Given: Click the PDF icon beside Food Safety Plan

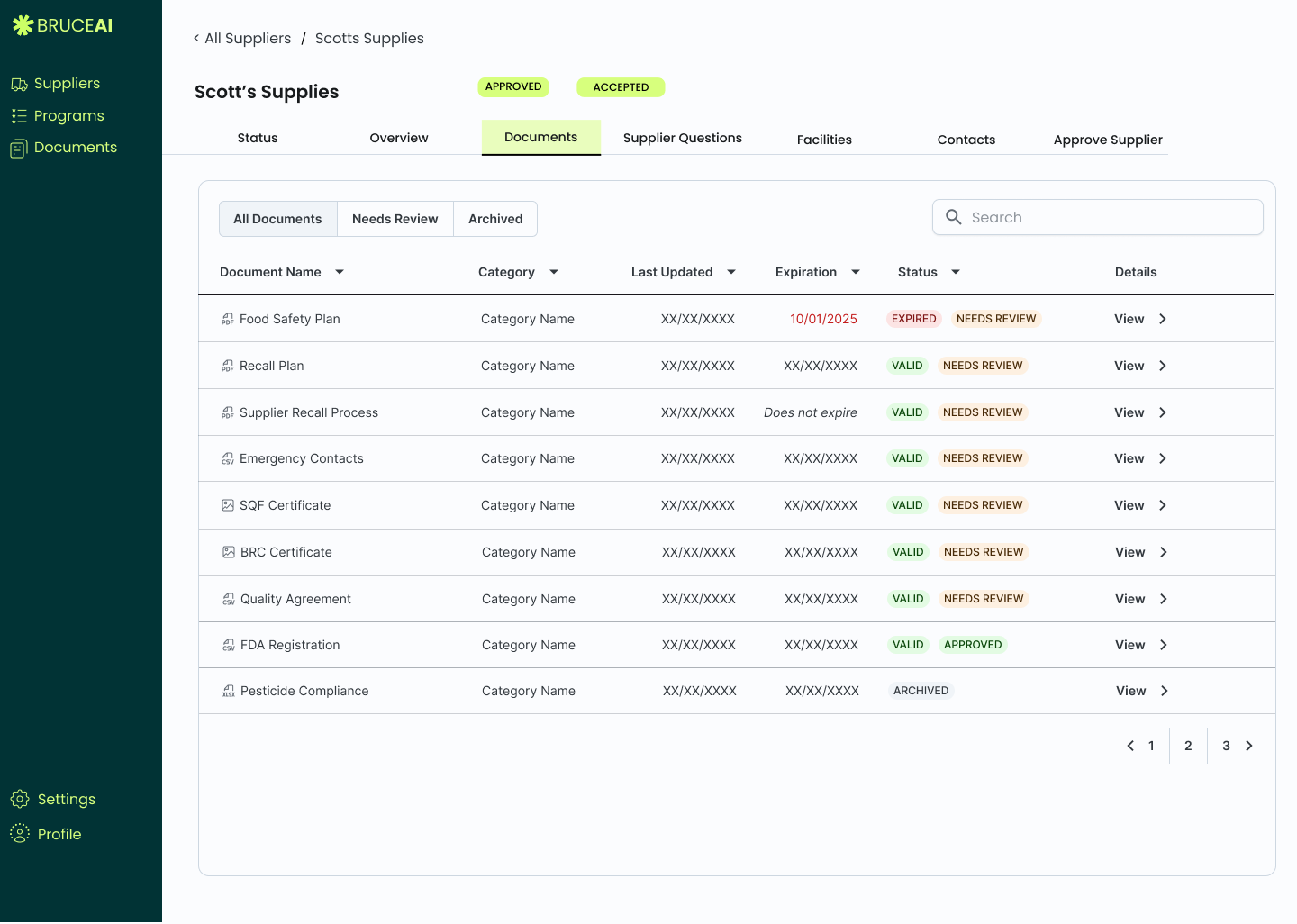Looking at the screenshot, I should pyautogui.click(x=228, y=320).
